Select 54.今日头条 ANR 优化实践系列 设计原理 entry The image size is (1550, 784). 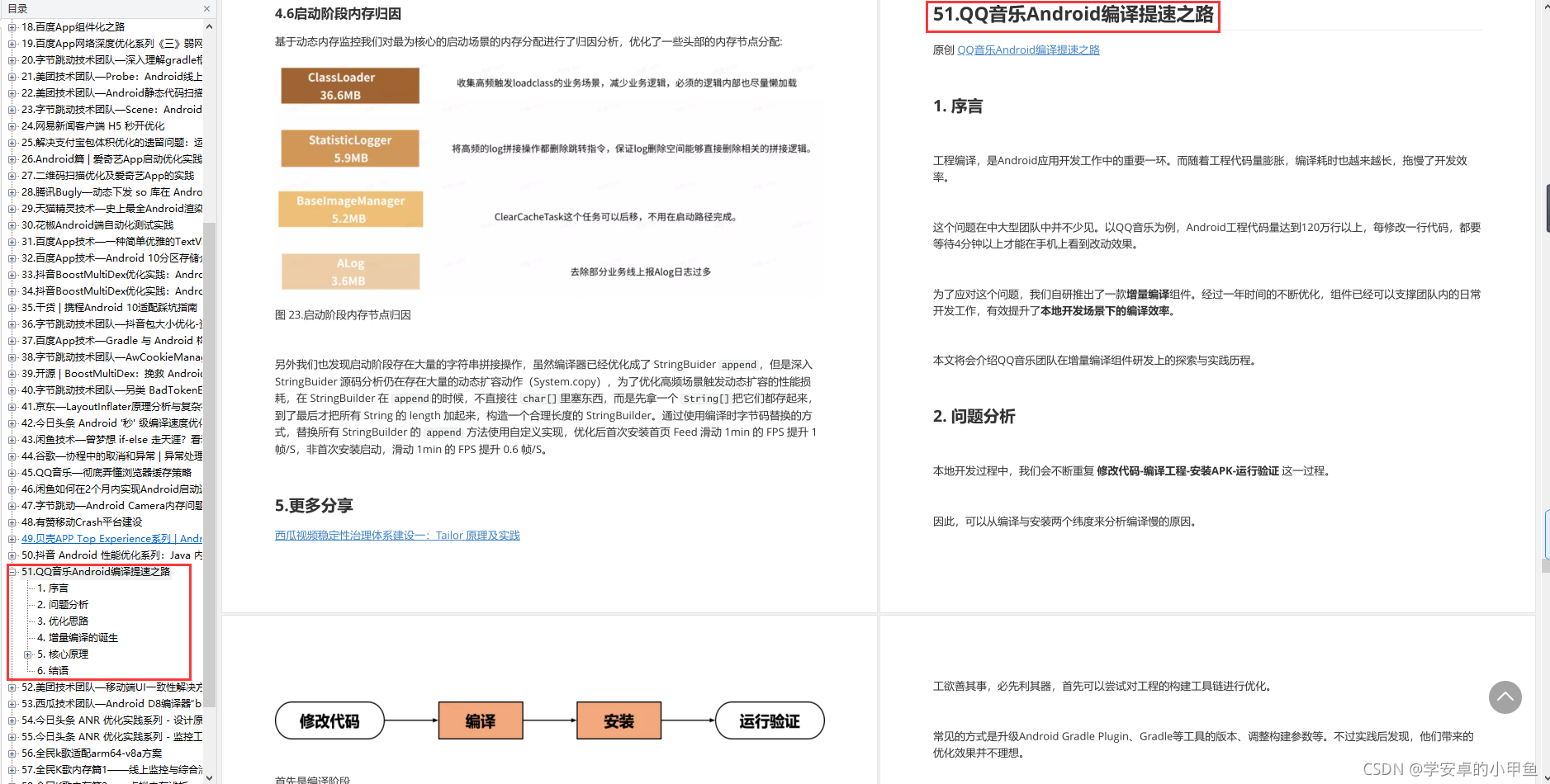[111, 720]
